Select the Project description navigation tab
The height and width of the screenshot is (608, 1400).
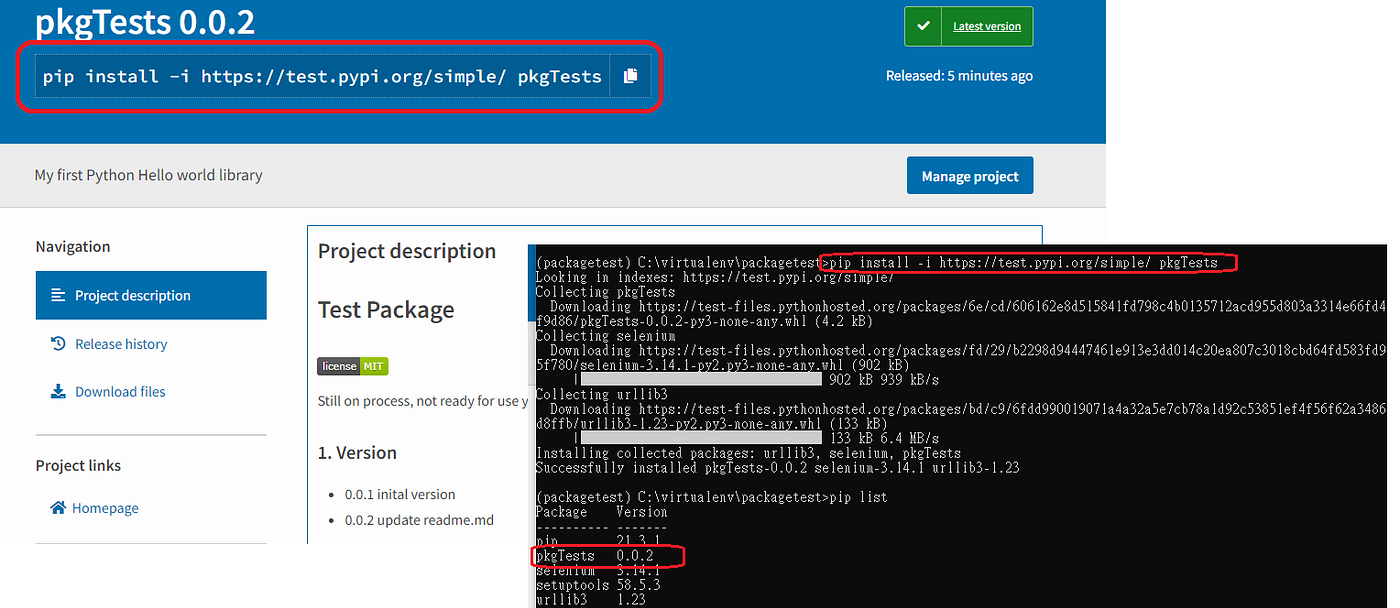133,295
